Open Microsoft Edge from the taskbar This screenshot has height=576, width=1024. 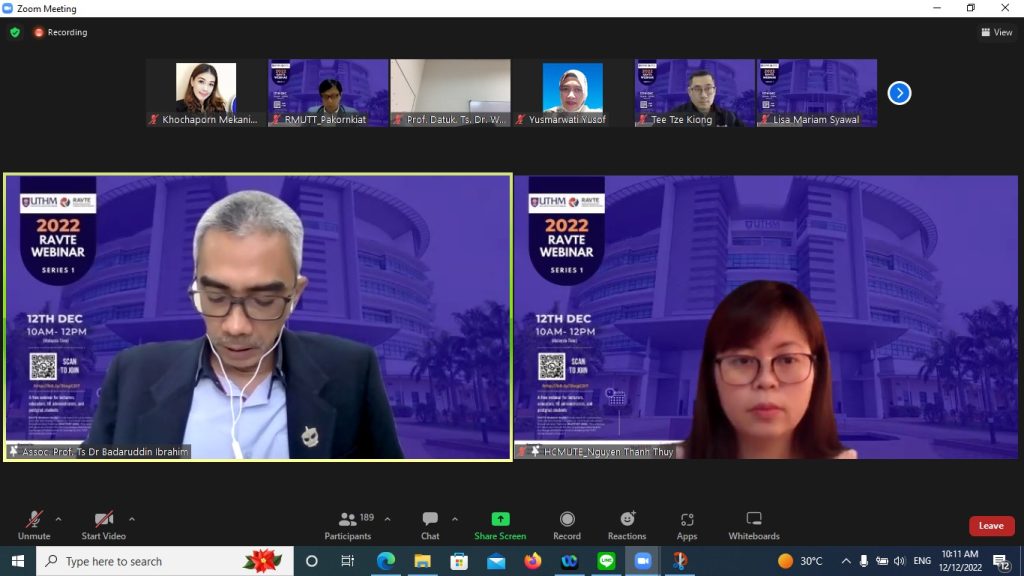[x=385, y=561]
